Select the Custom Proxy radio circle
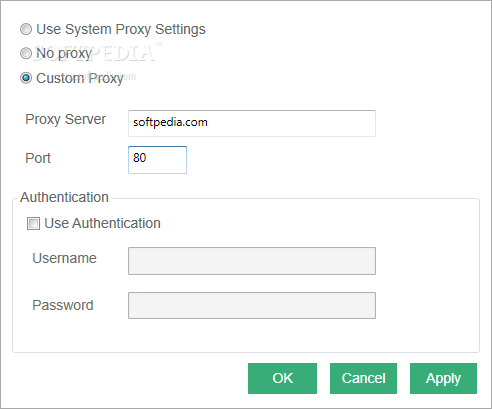The height and width of the screenshot is (409, 492). [26, 78]
